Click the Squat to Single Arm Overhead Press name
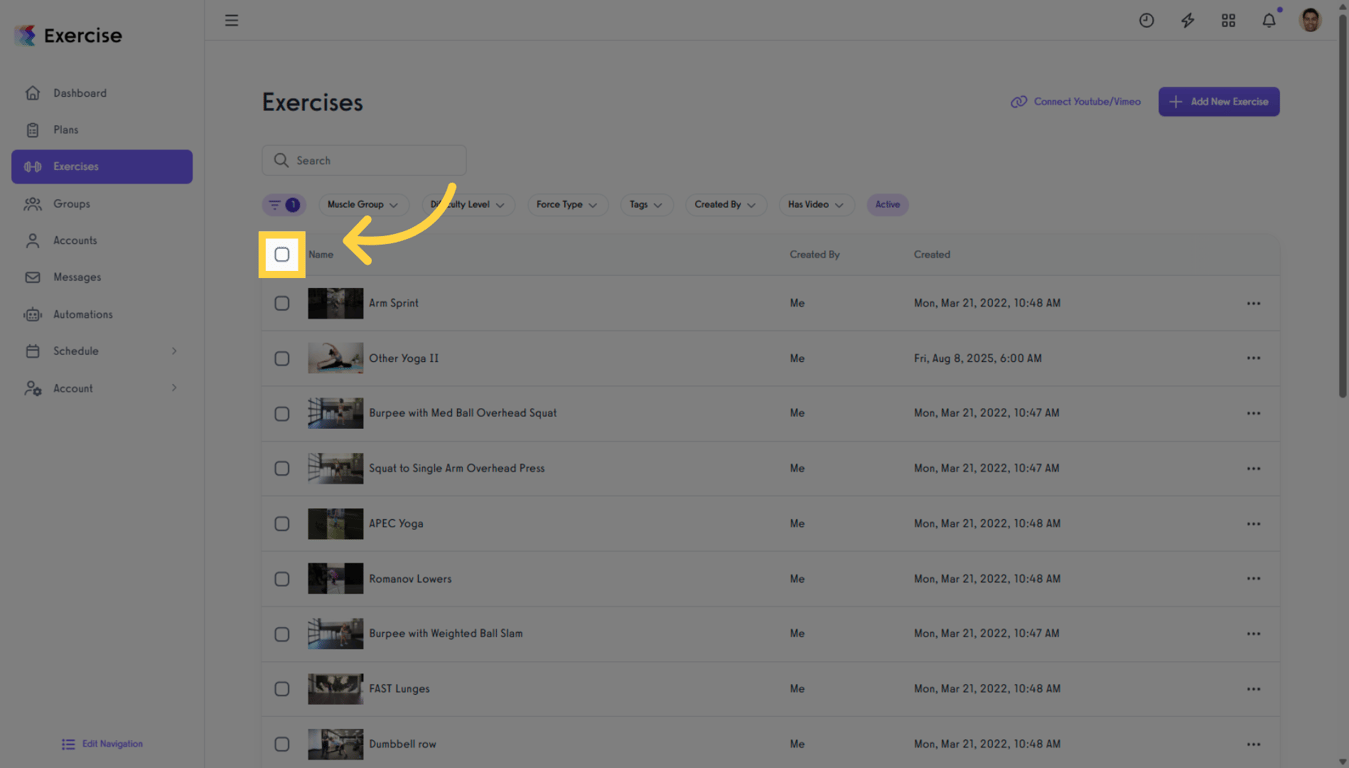Image resolution: width=1349 pixels, height=768 pixels. pyautogui.click(x=457, y=468)
